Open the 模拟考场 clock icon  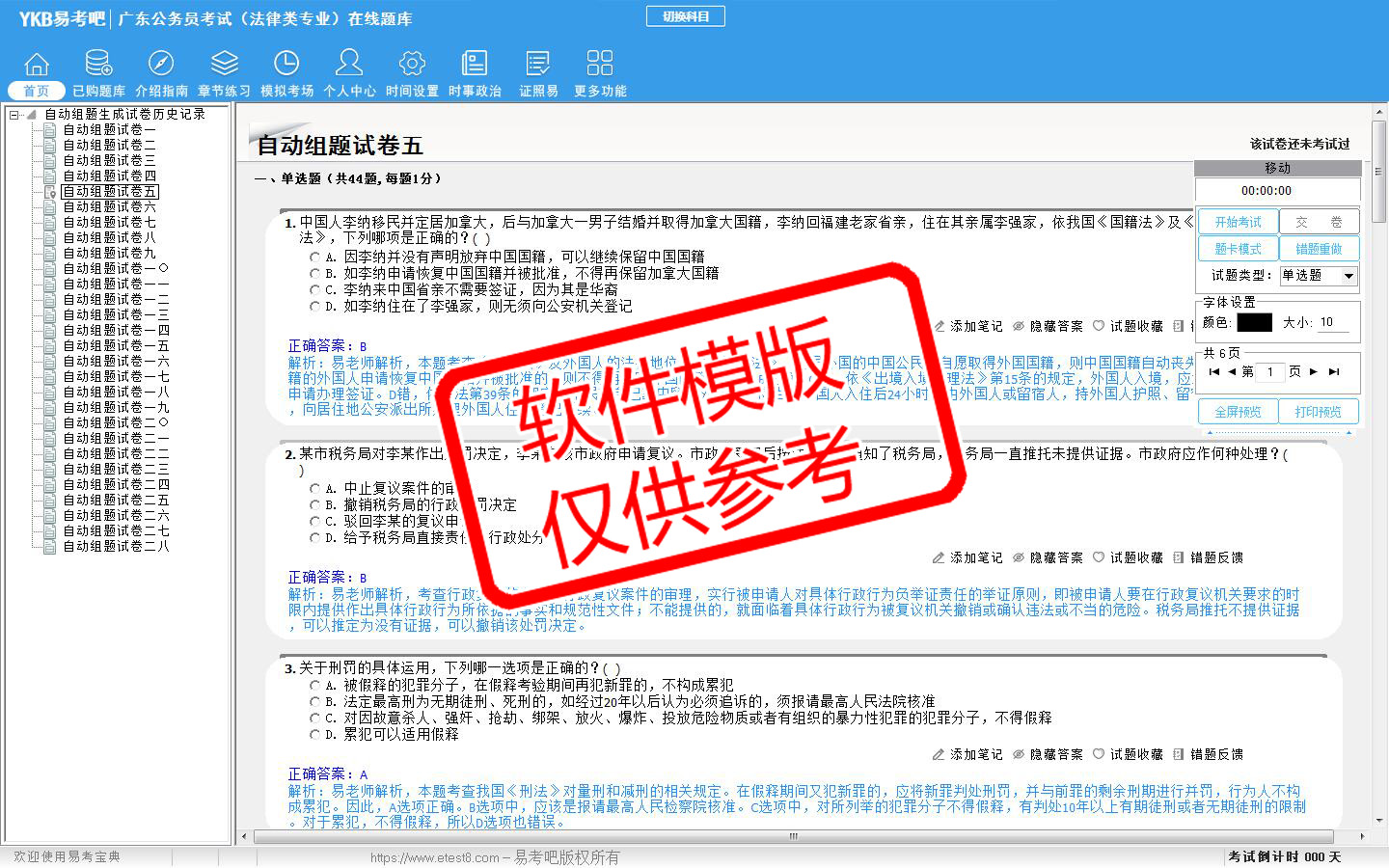pyautogui.click(x=286, y=65)
